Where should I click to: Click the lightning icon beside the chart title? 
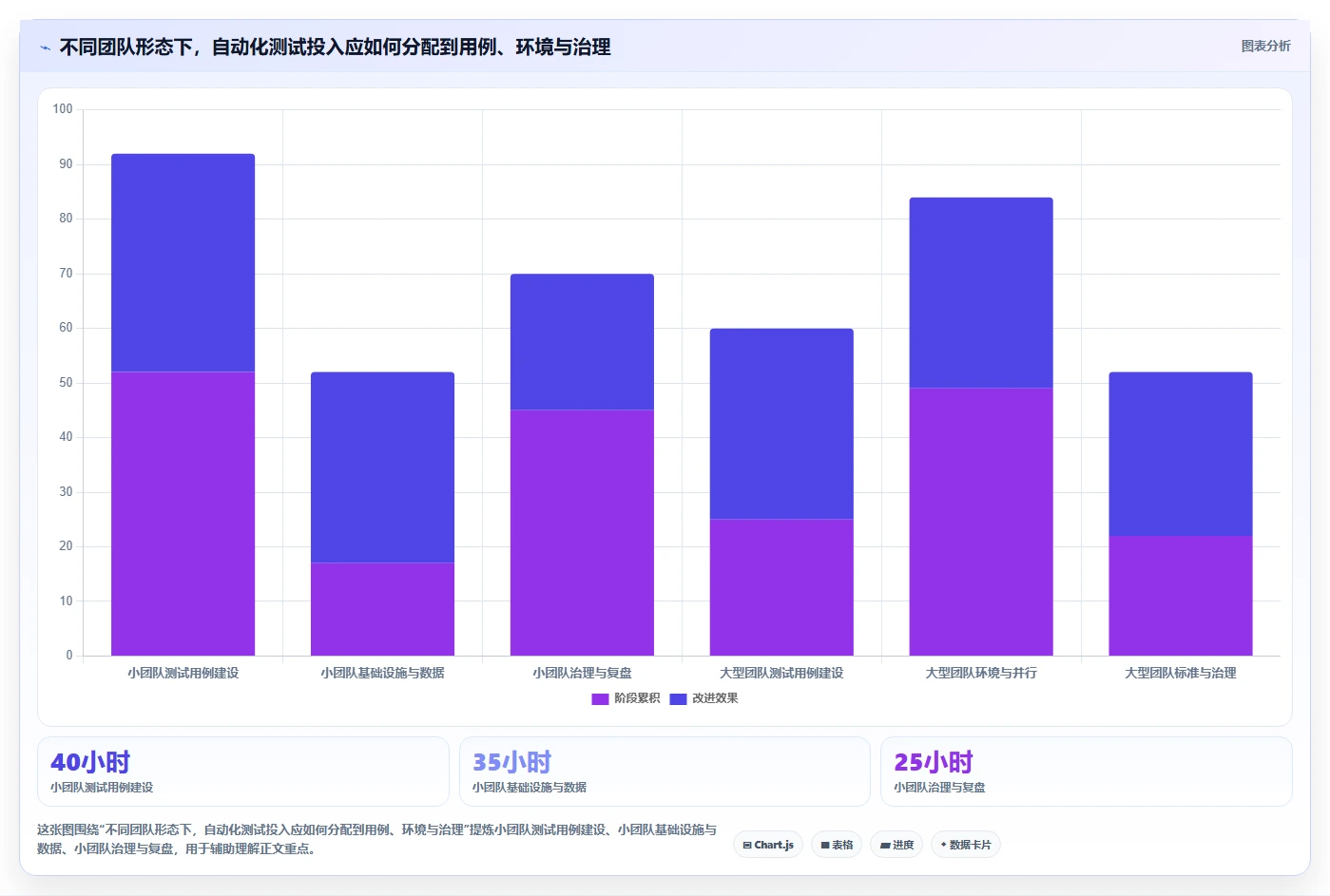pos(45,48)
